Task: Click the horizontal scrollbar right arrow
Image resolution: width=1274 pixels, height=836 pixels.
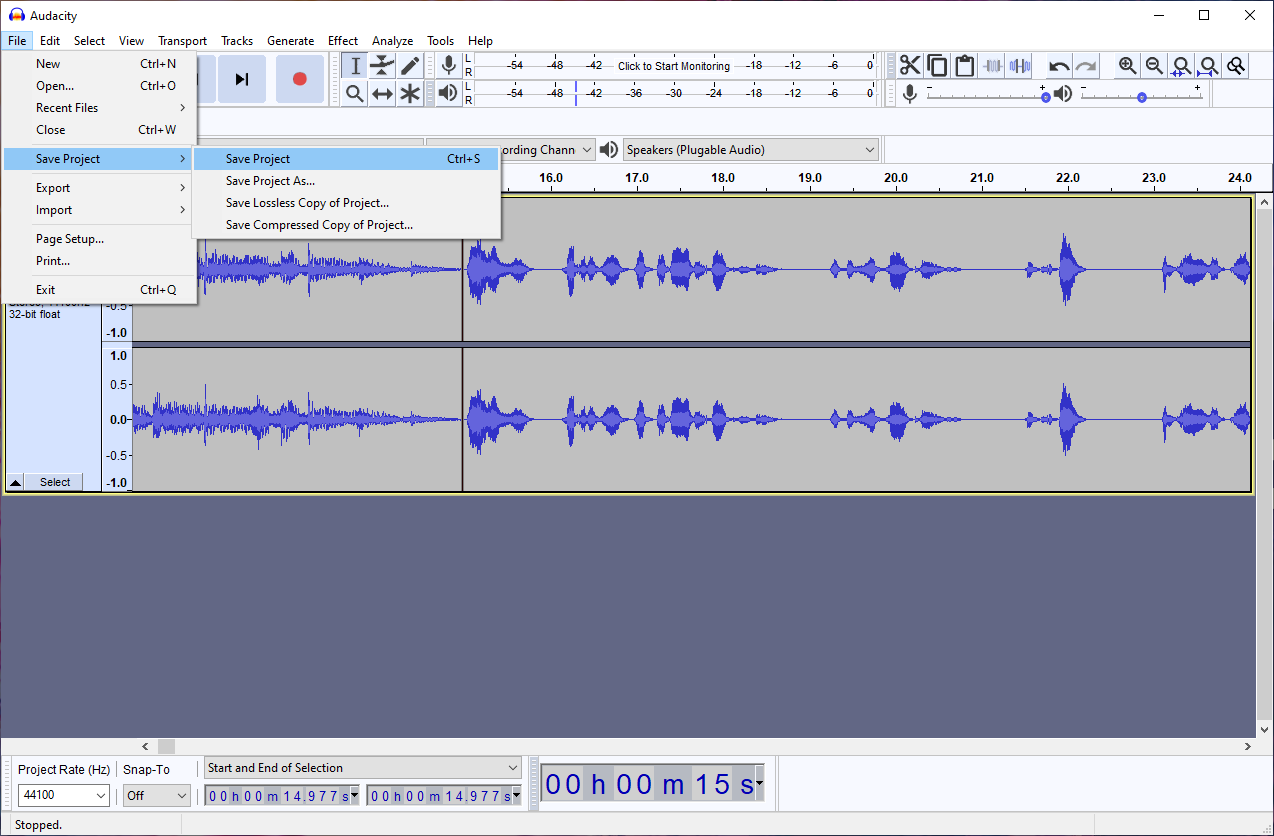Action: click(x=1247, y=746)
